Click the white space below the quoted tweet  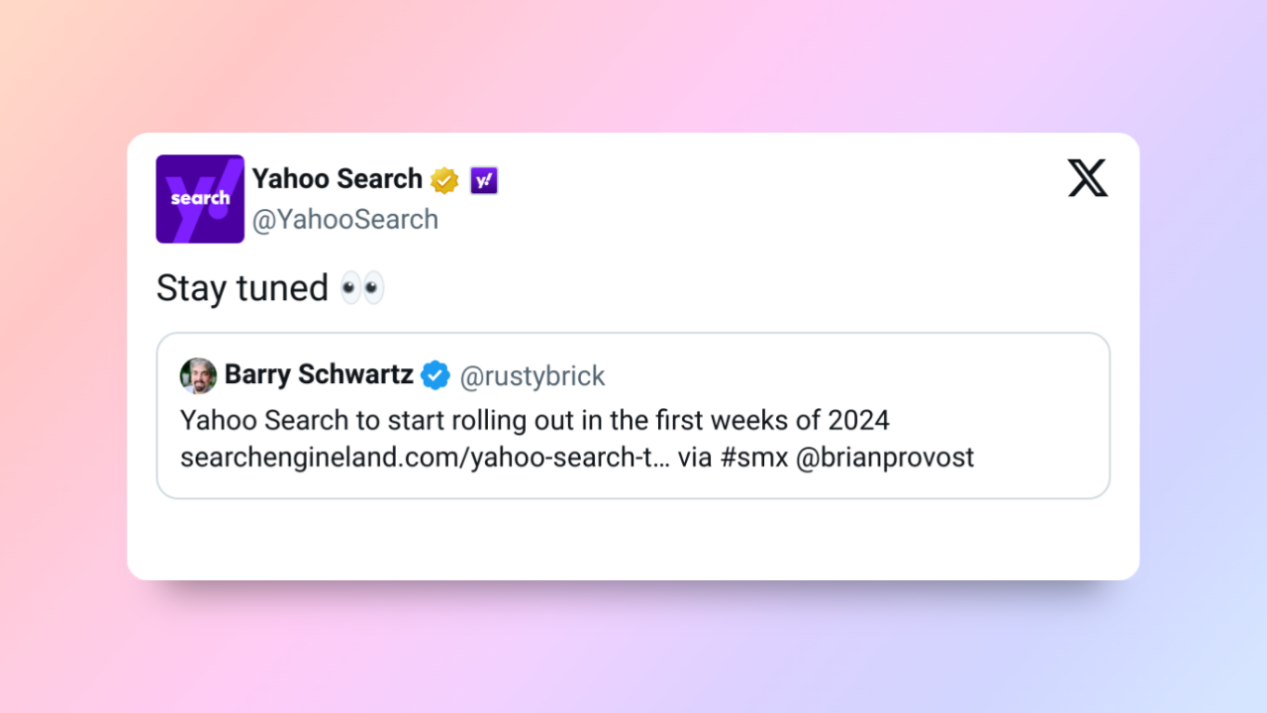click(x=633, y=538)
